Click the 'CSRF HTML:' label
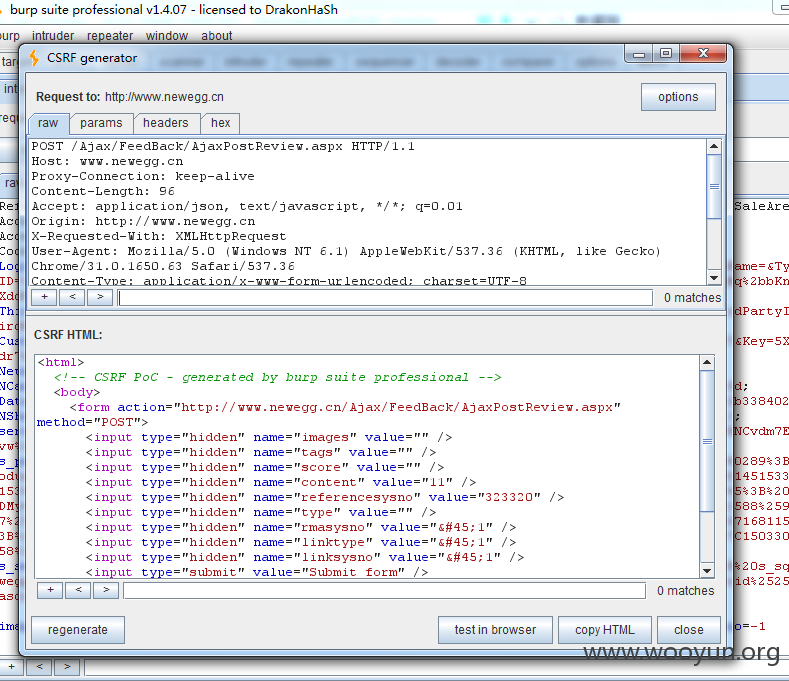The width and height of the screenshot is (789, 681). click(68, 335)
